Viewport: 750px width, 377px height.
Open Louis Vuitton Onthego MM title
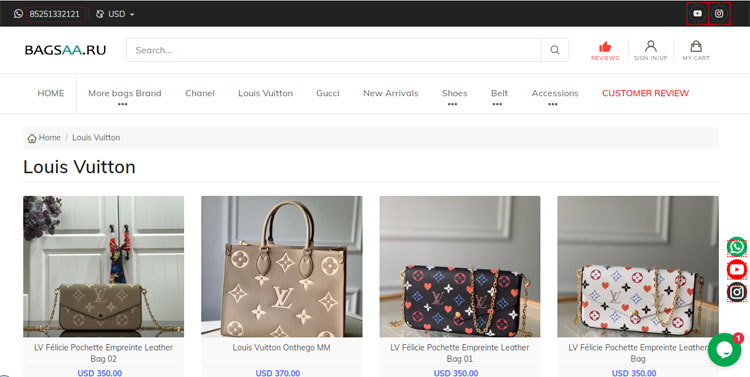(282, 347)
